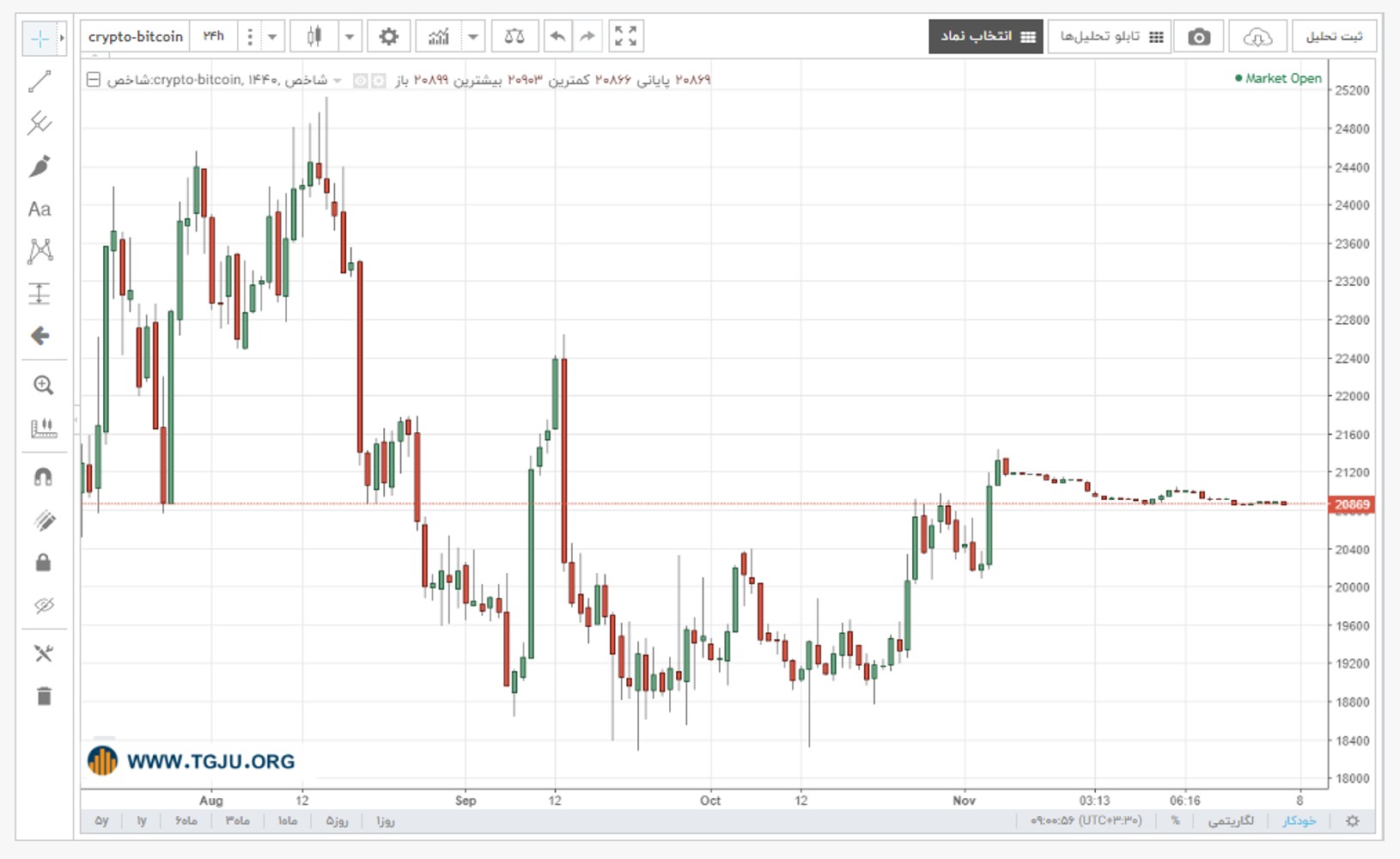Select the ۵روز five-day range tab
Viewport: 1400px width, 859px height.
(336, 821)
